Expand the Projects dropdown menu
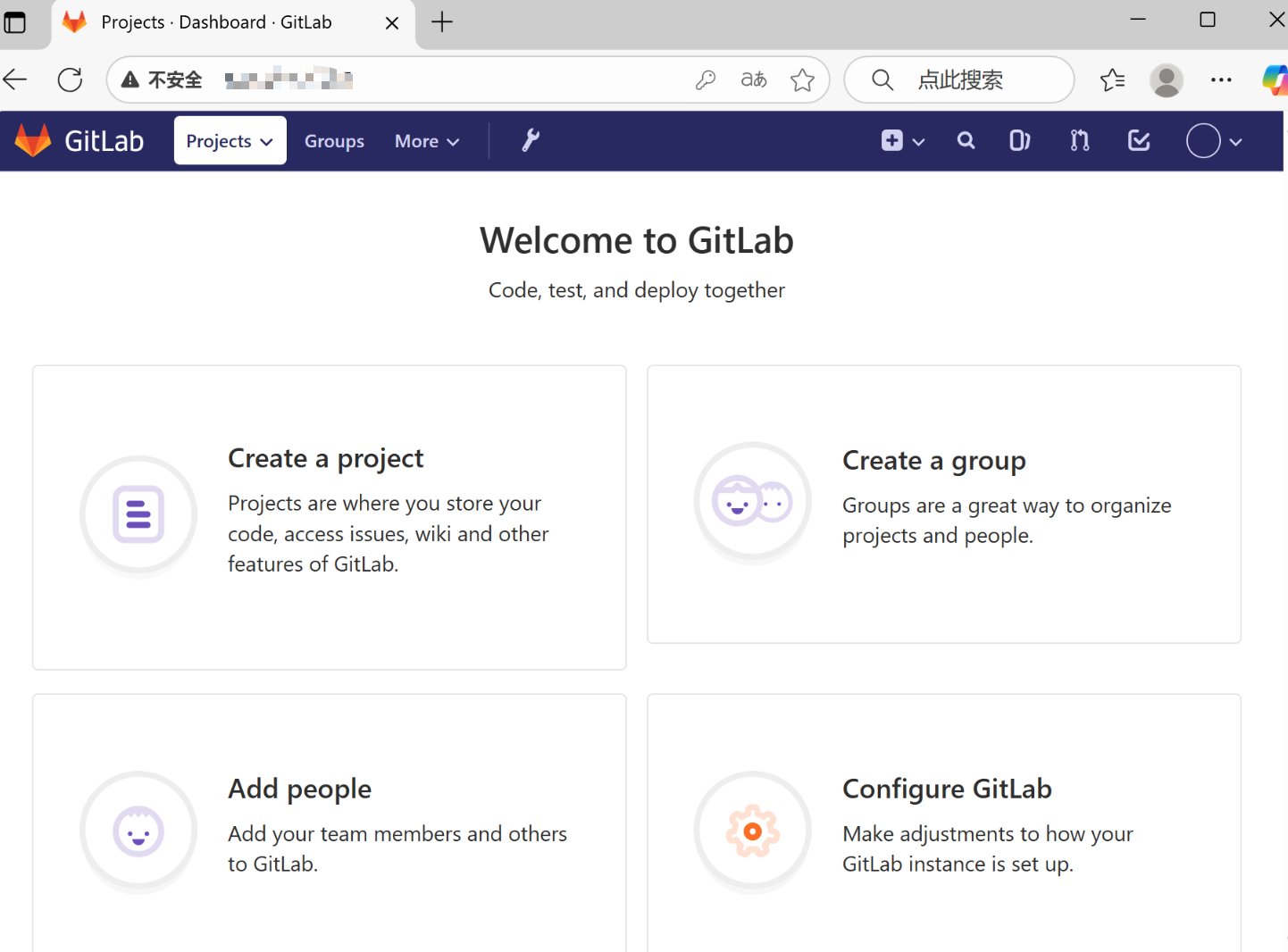The image size is (1288, 952). 230,140
